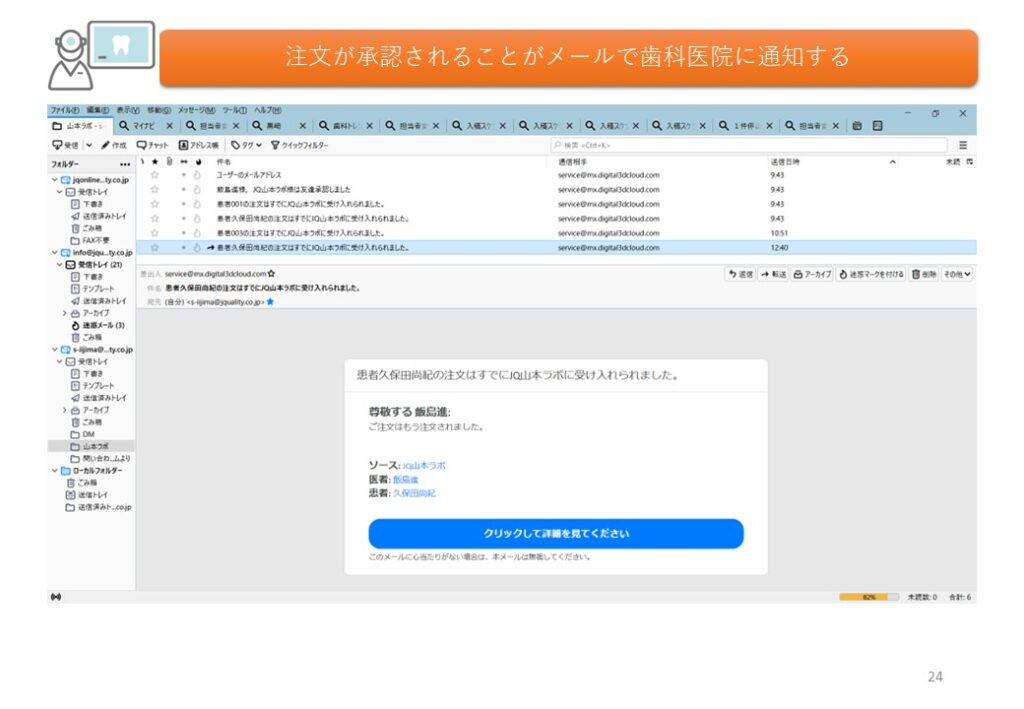Click the 作成 compose pencil icon

pos(105,145)
